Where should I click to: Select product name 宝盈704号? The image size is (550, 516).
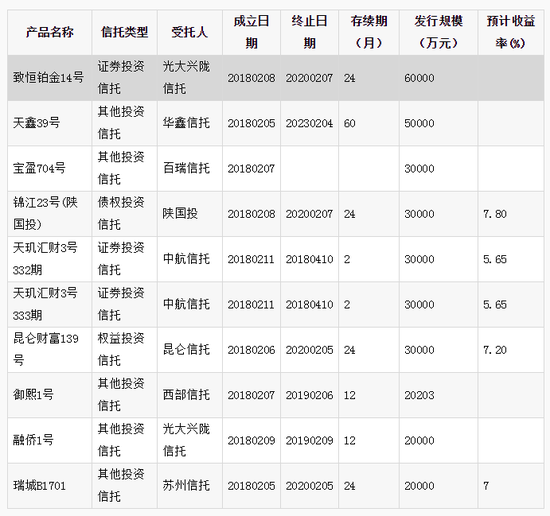click(39, 168)
